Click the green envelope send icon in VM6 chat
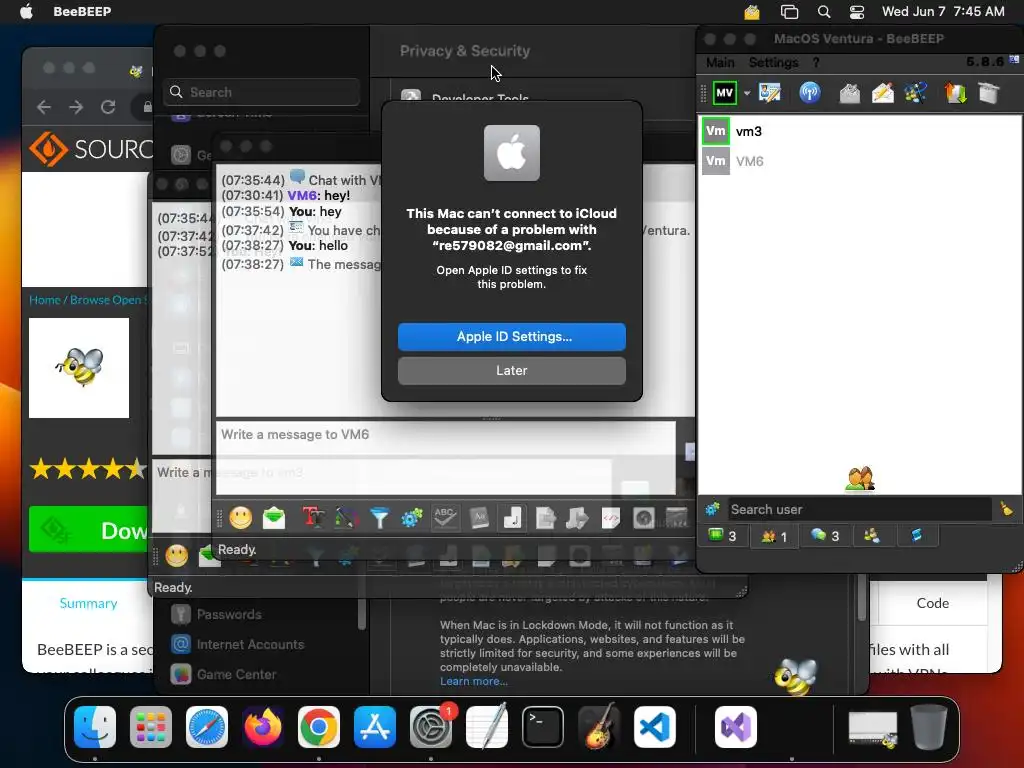 (274, 518)
